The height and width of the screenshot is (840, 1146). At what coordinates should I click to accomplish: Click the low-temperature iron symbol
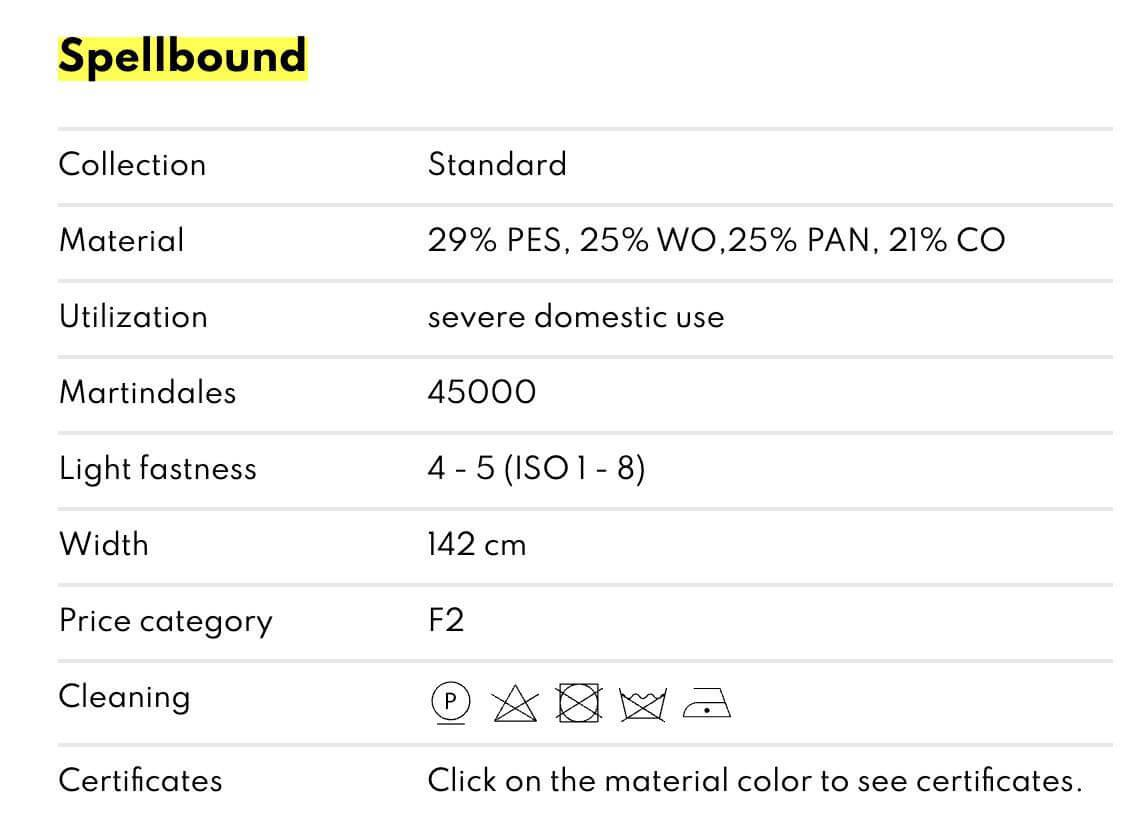[706, 705]
